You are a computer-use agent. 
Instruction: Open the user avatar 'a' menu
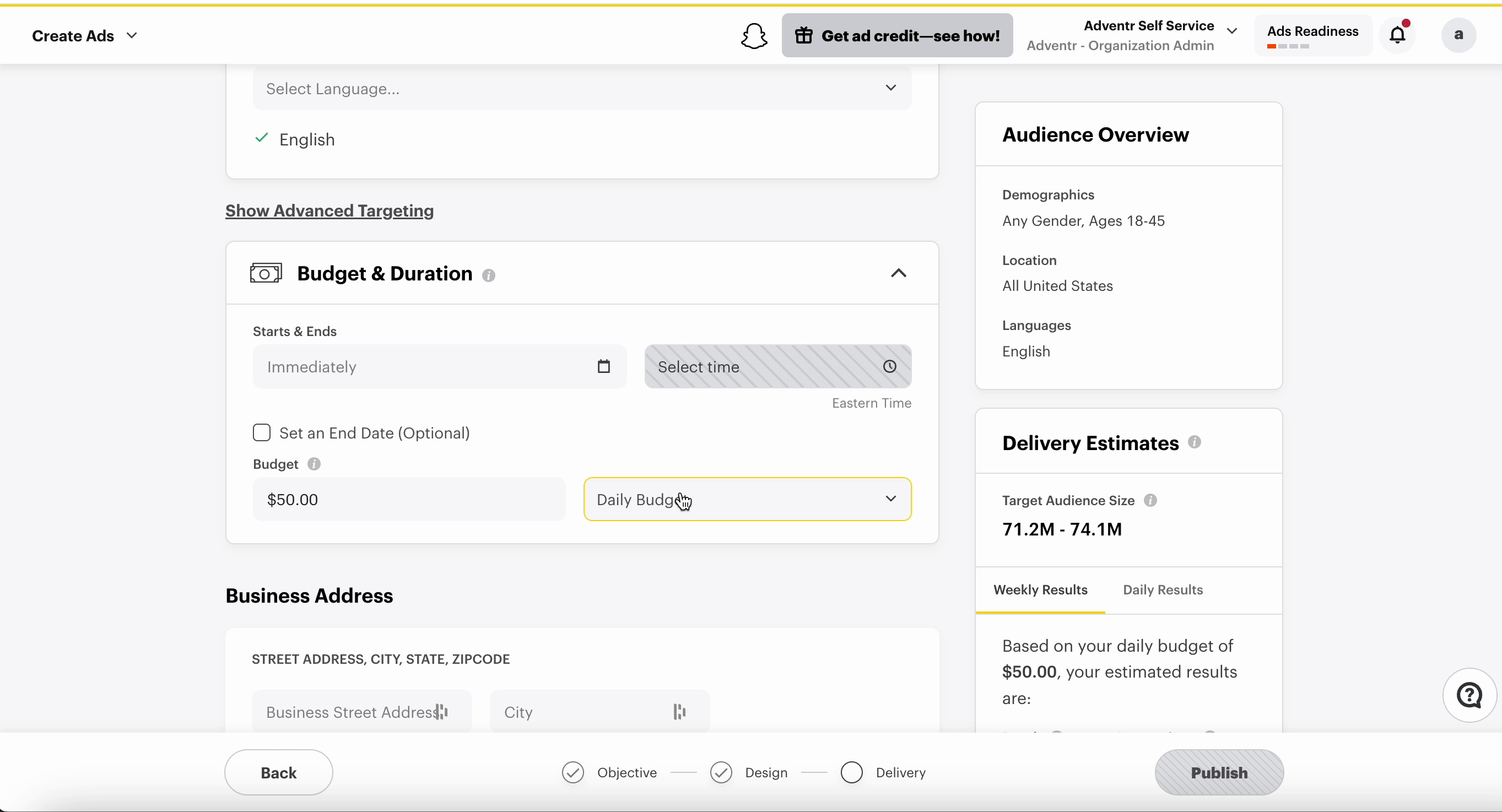1458,35
